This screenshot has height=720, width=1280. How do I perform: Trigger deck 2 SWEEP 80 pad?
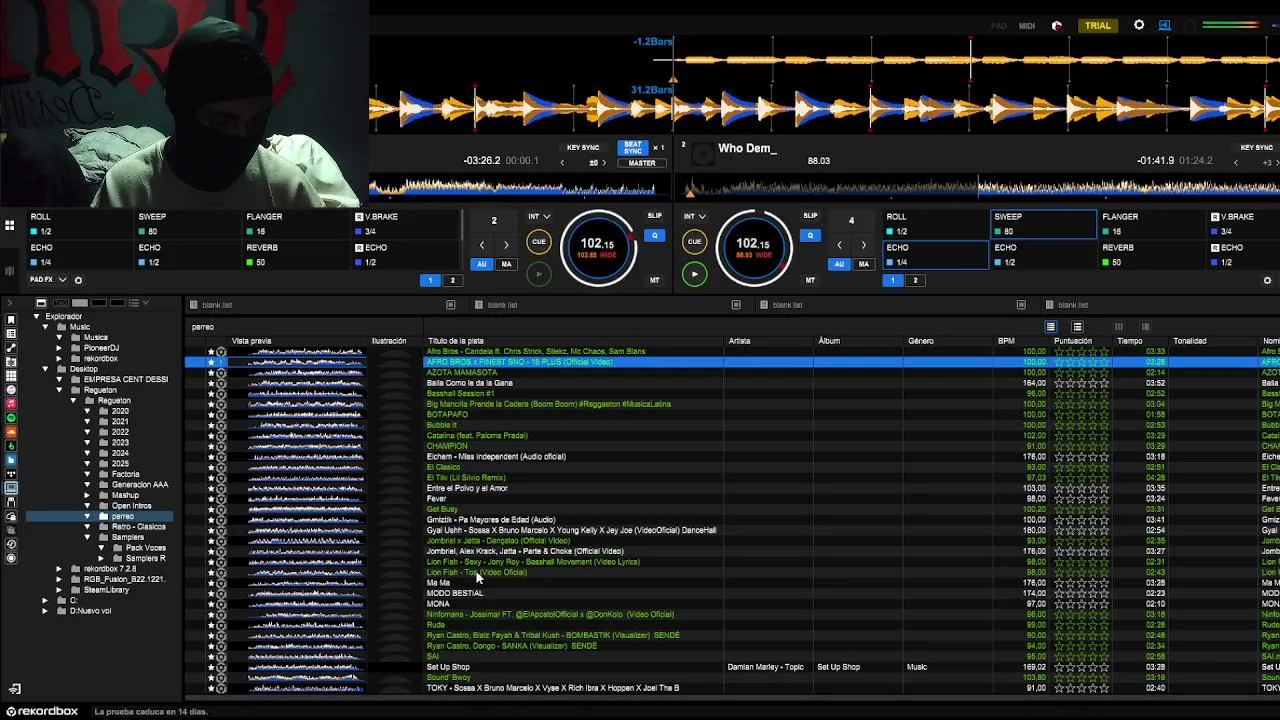click(x=1043, y=224)
